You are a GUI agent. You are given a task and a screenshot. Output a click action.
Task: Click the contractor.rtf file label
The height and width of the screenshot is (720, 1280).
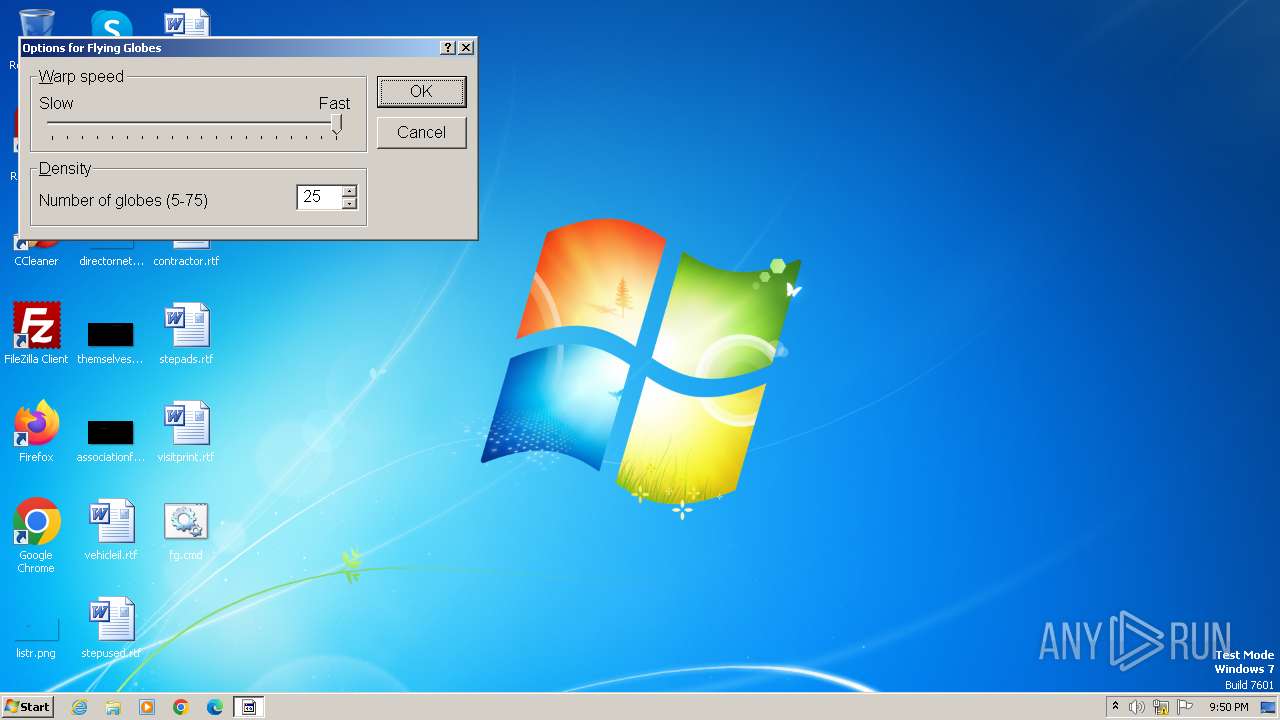point(186,261)
